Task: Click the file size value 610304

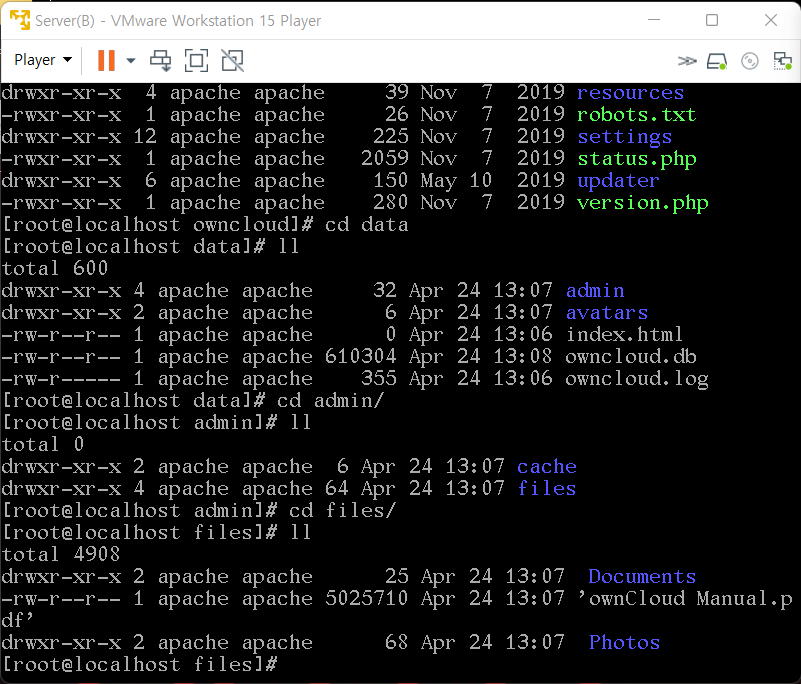Action: [361, 357]
